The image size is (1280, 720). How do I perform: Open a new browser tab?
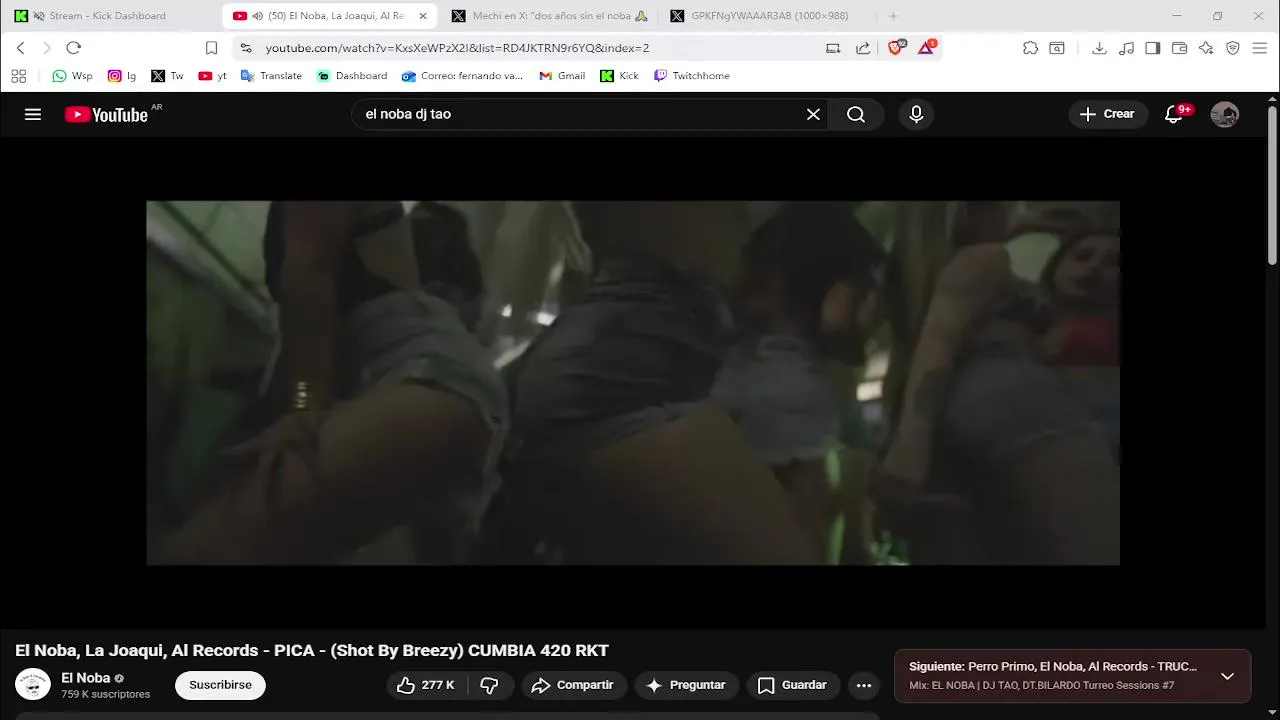tap(893, 16)
